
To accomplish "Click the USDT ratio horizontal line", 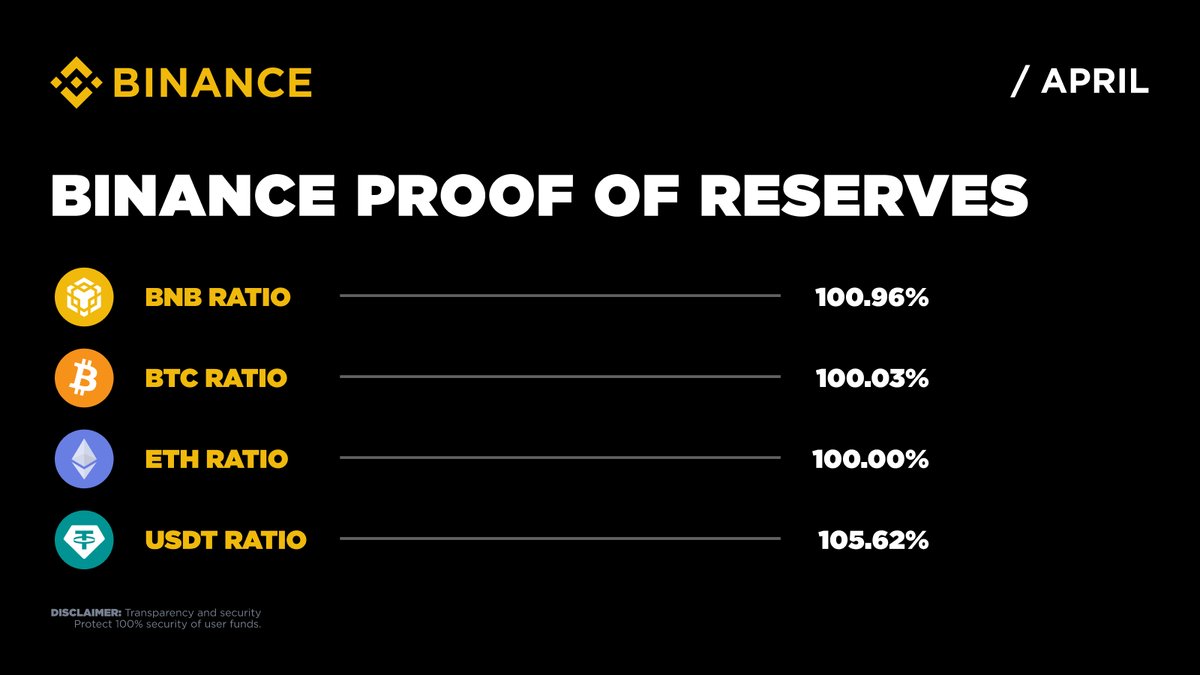I will coord(559,539).
